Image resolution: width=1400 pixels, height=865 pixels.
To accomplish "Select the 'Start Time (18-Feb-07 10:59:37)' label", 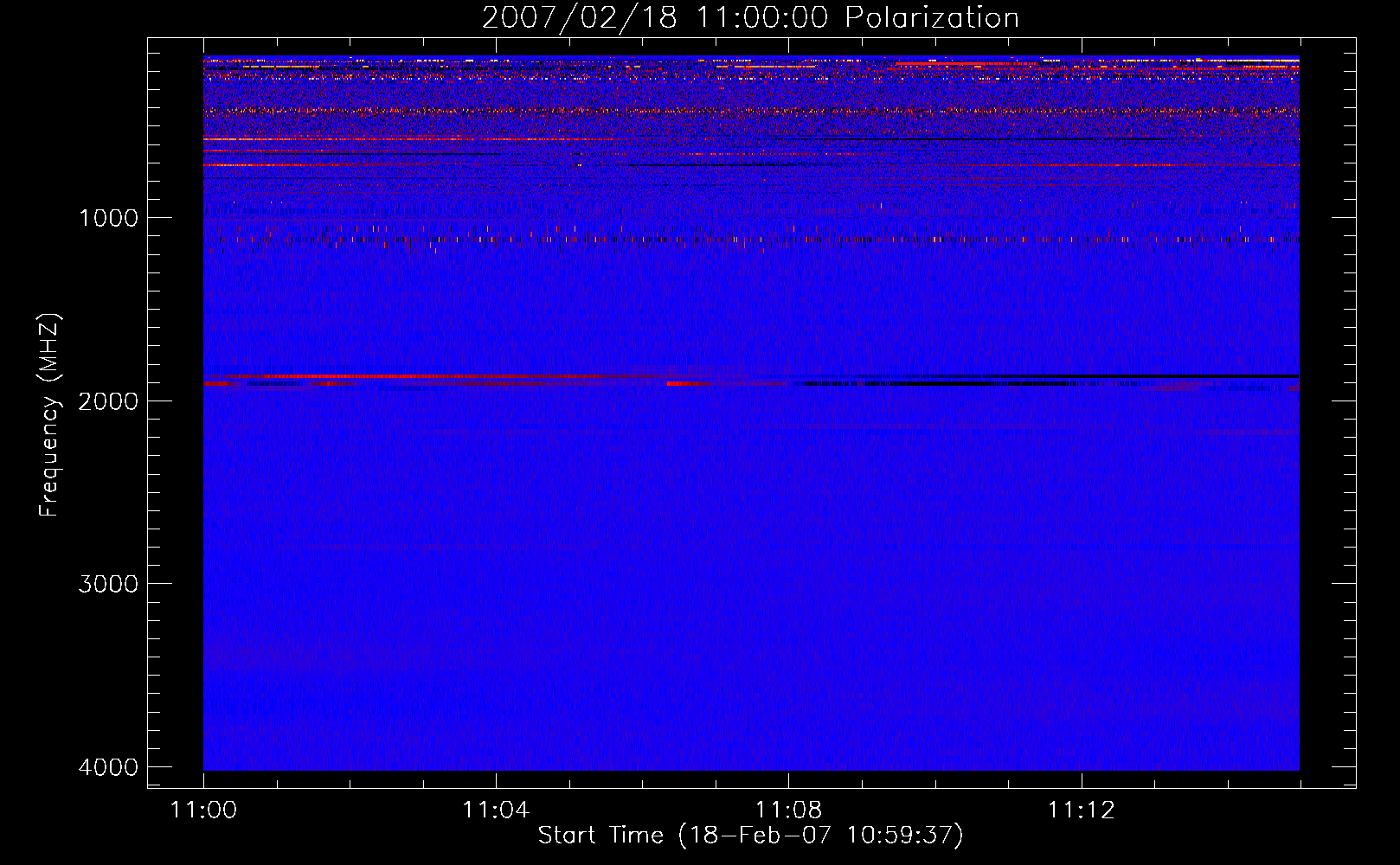I will click(x=750, y=836).
